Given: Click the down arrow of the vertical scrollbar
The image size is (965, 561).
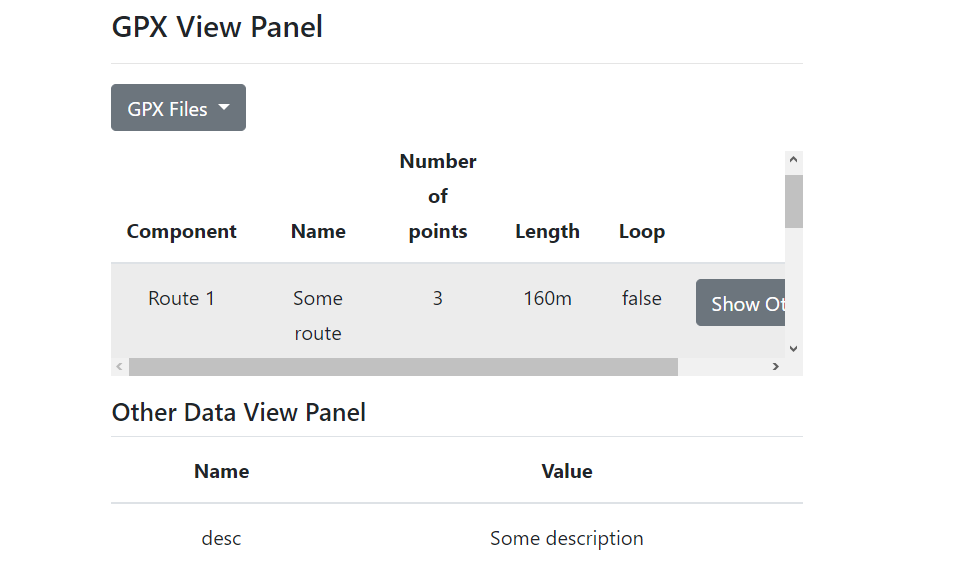Looking at the screenshot, I should 793,348.
